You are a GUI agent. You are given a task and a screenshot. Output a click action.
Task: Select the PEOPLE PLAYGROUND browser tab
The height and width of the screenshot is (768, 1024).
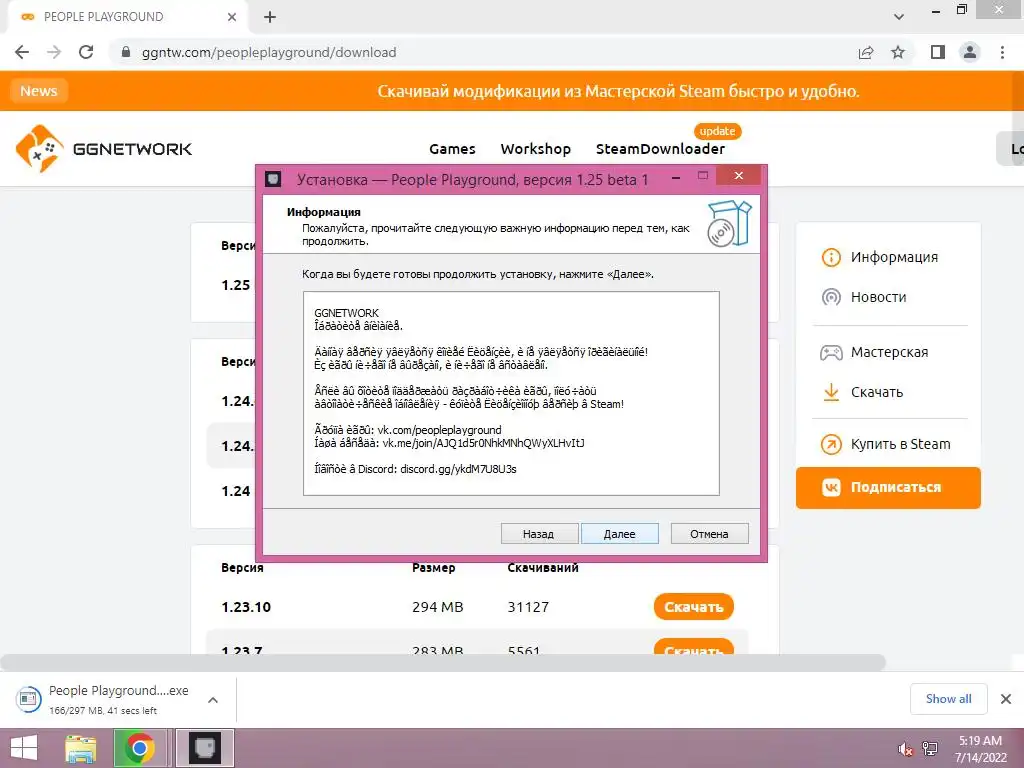click(127, 17)
